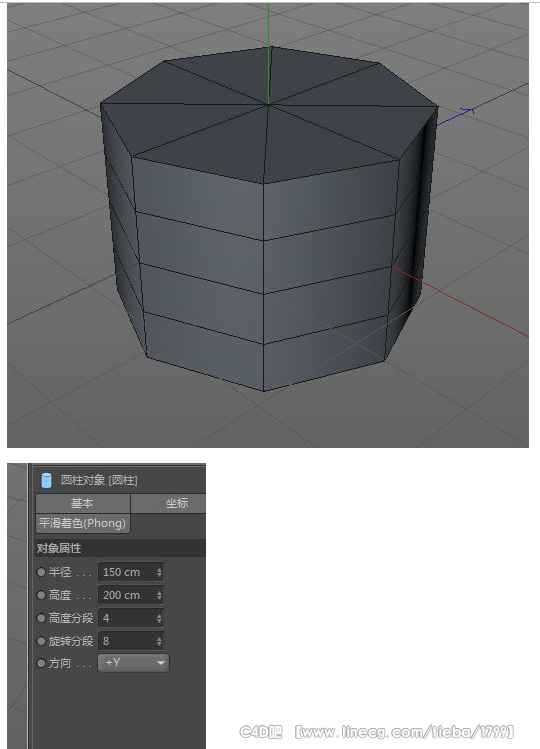Click the 高度分段 label text
Image resolution: width=540 pixels, height=749 pixels.
[71, 618]
